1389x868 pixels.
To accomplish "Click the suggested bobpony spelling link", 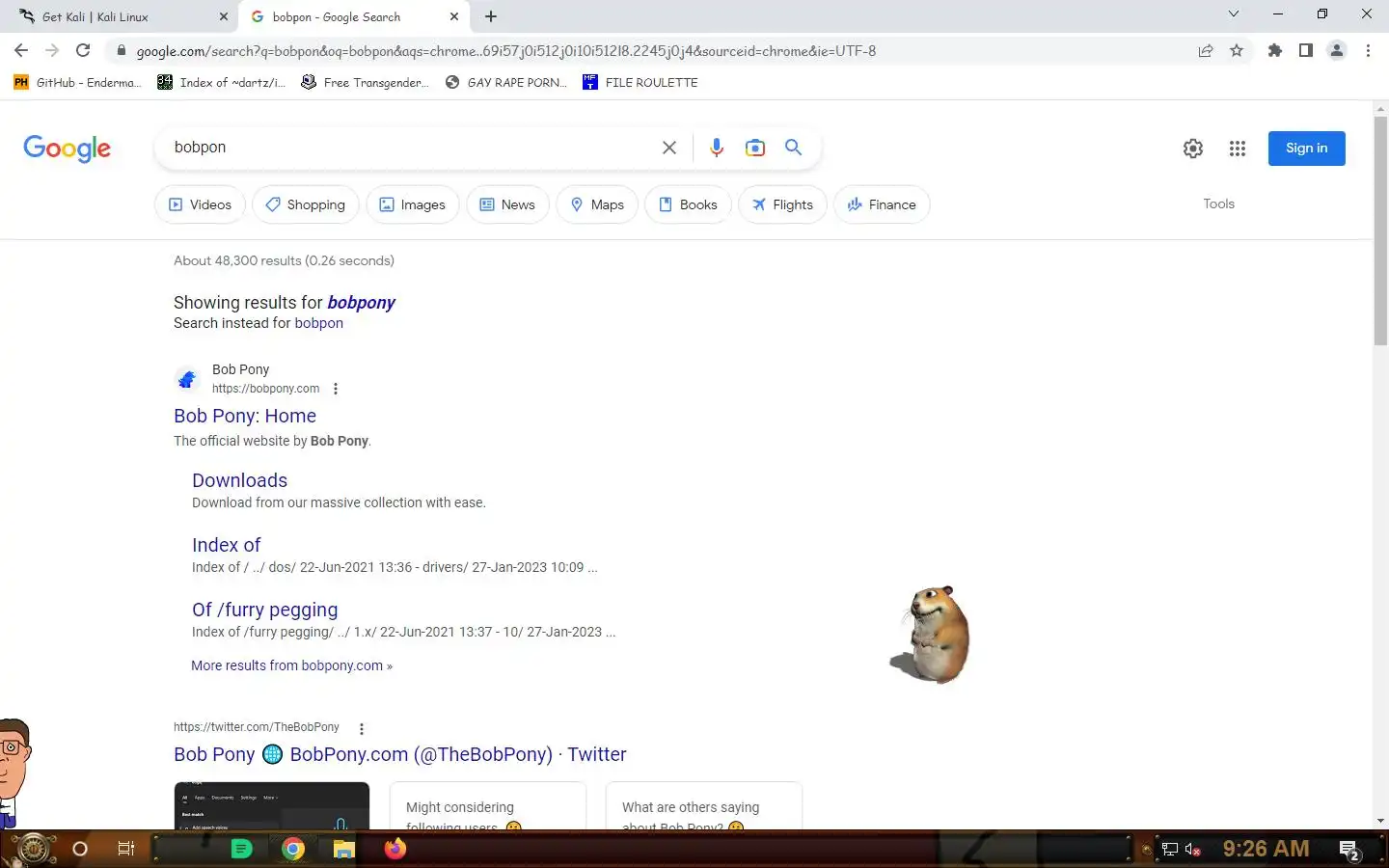I will (361, 302).
